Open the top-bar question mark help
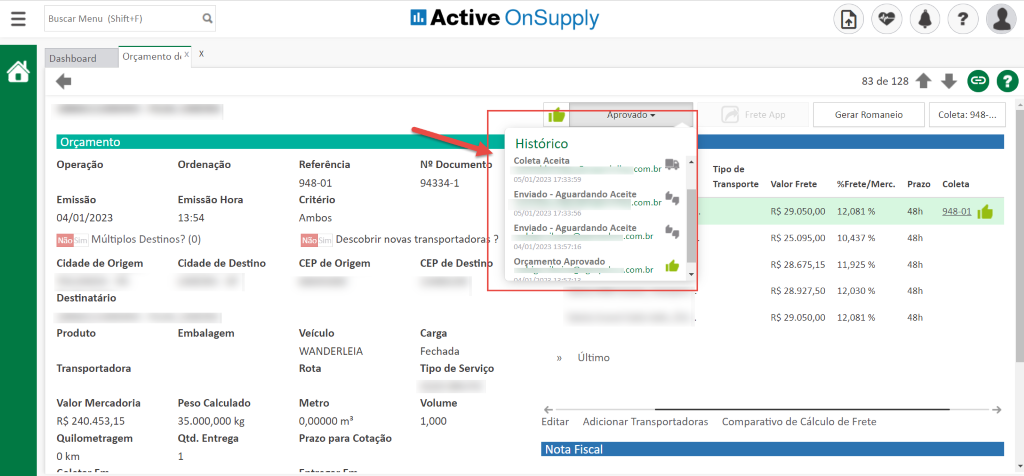This screenshot has height=476, width=1024. (x=963, y=20)
